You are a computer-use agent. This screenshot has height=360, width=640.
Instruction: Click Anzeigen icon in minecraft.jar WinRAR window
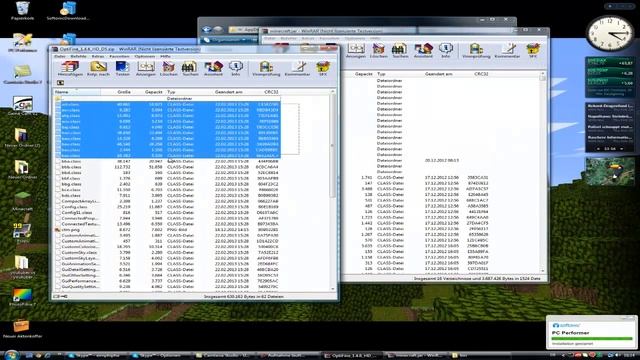[356, 51]
